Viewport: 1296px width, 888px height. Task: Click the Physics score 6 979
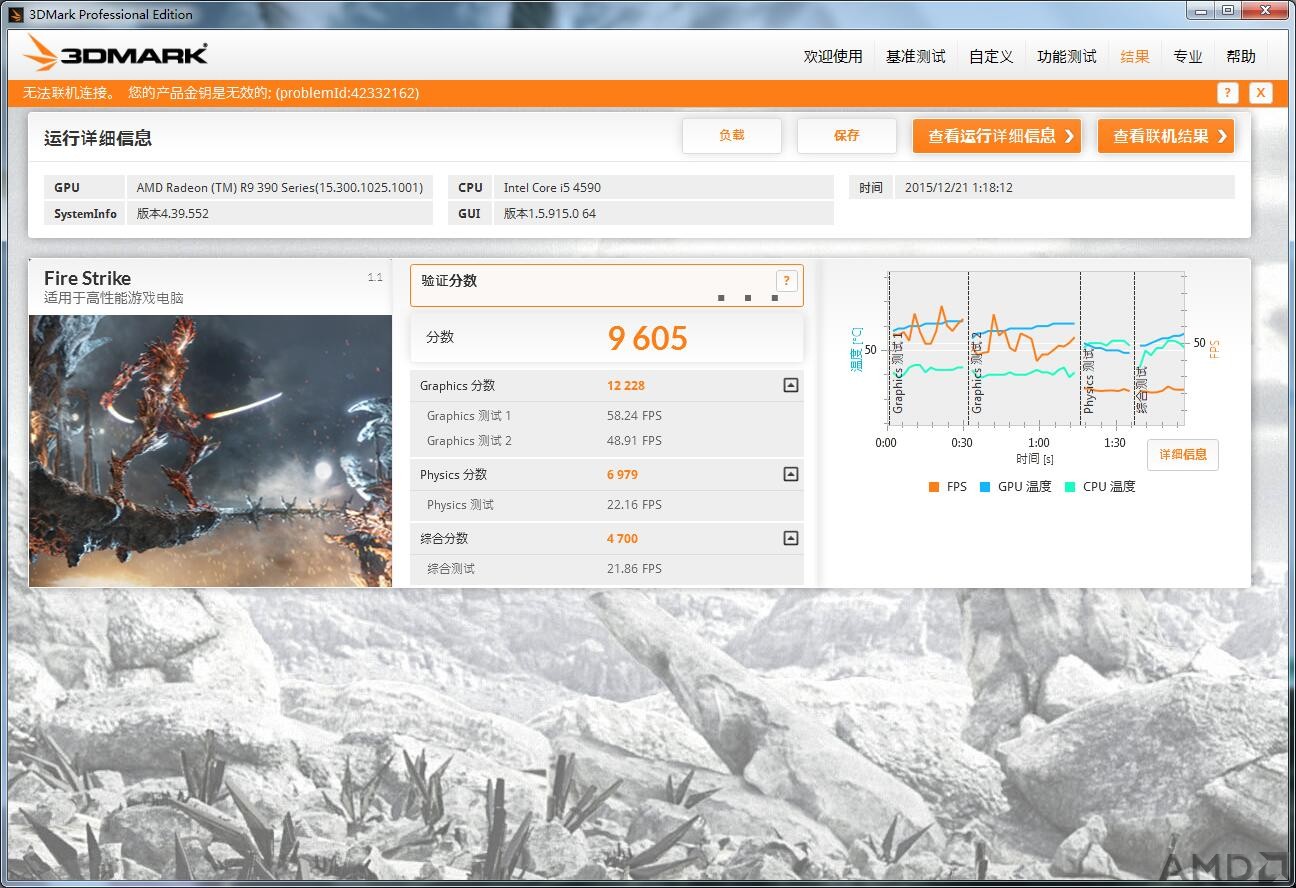pyautogui.click(x=622, y=475)
